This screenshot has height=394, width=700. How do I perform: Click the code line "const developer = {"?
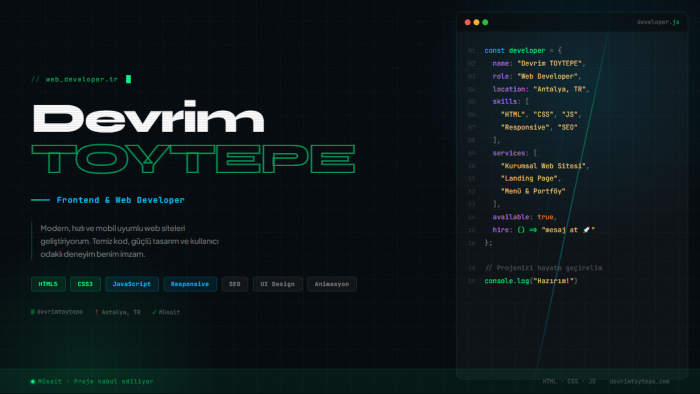coord(523,50)
